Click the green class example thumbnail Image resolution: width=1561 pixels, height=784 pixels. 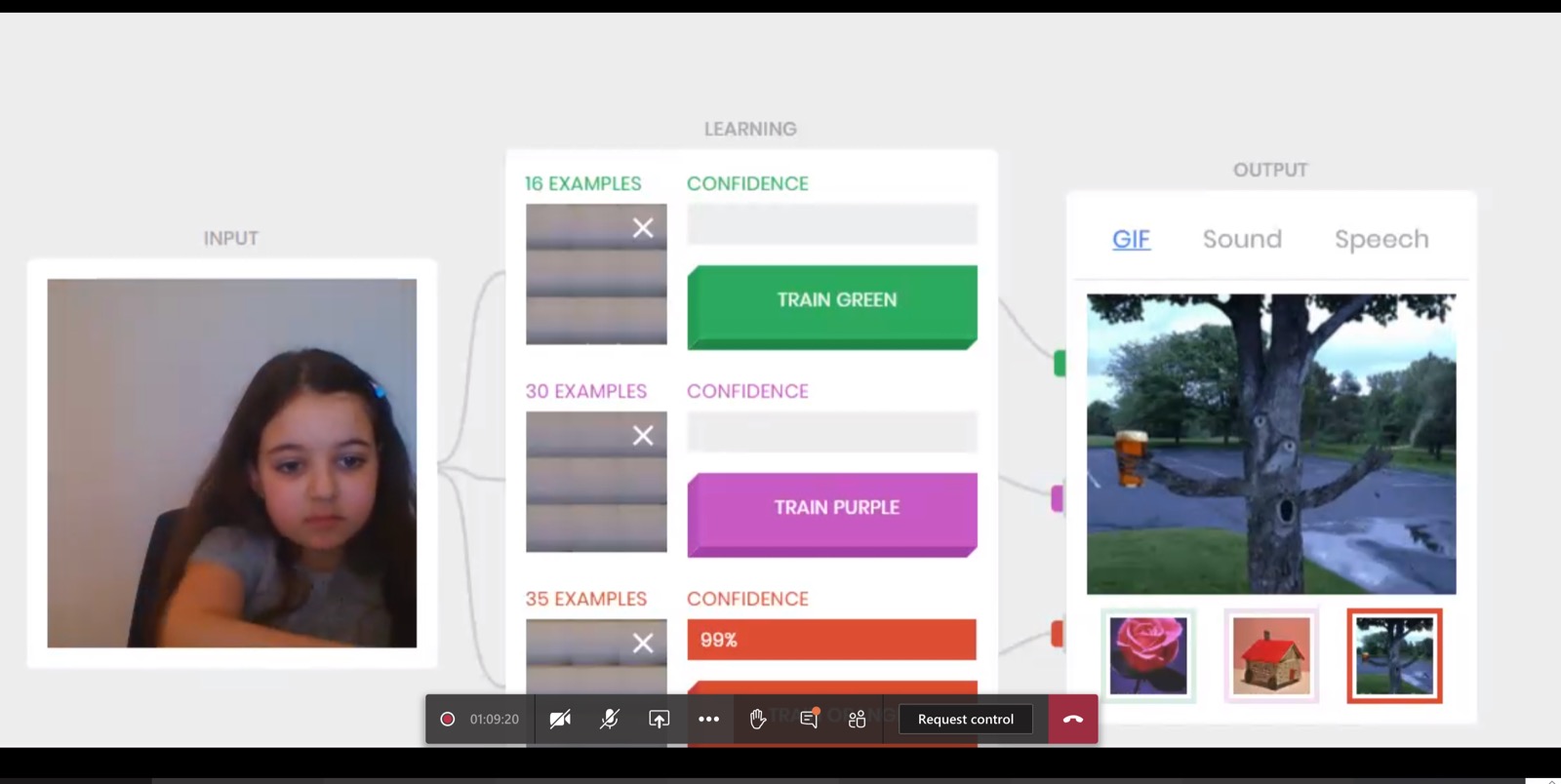[x=596, y=274]
